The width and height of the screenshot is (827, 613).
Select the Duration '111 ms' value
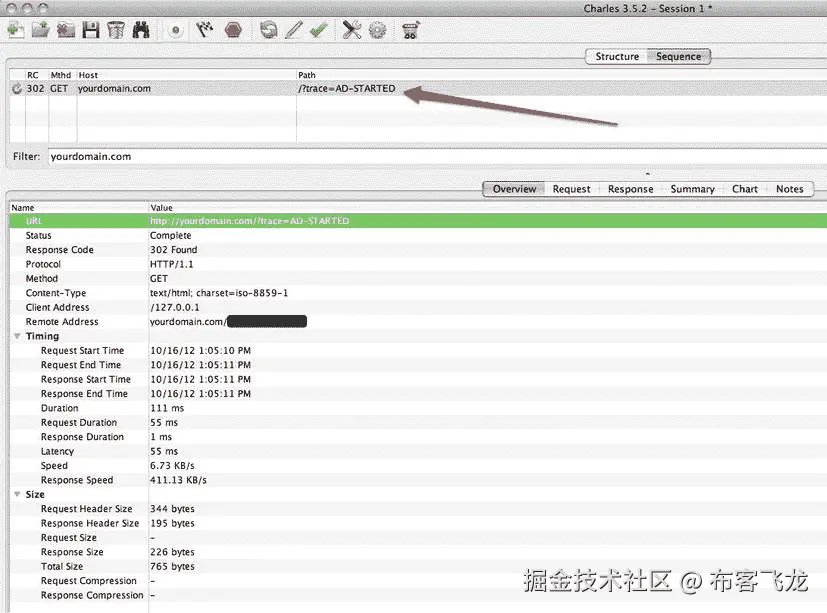(x=167, y=408)
